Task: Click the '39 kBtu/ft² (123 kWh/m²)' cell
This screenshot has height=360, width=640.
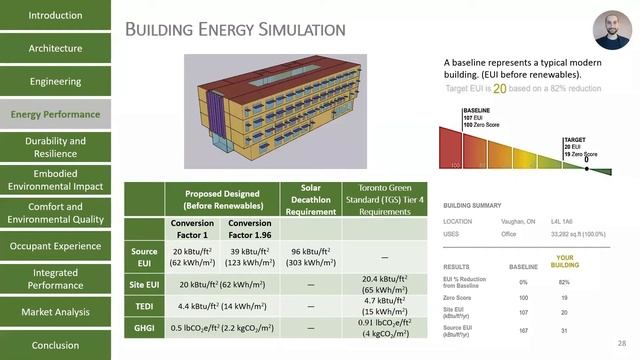Action: point(250,257)
